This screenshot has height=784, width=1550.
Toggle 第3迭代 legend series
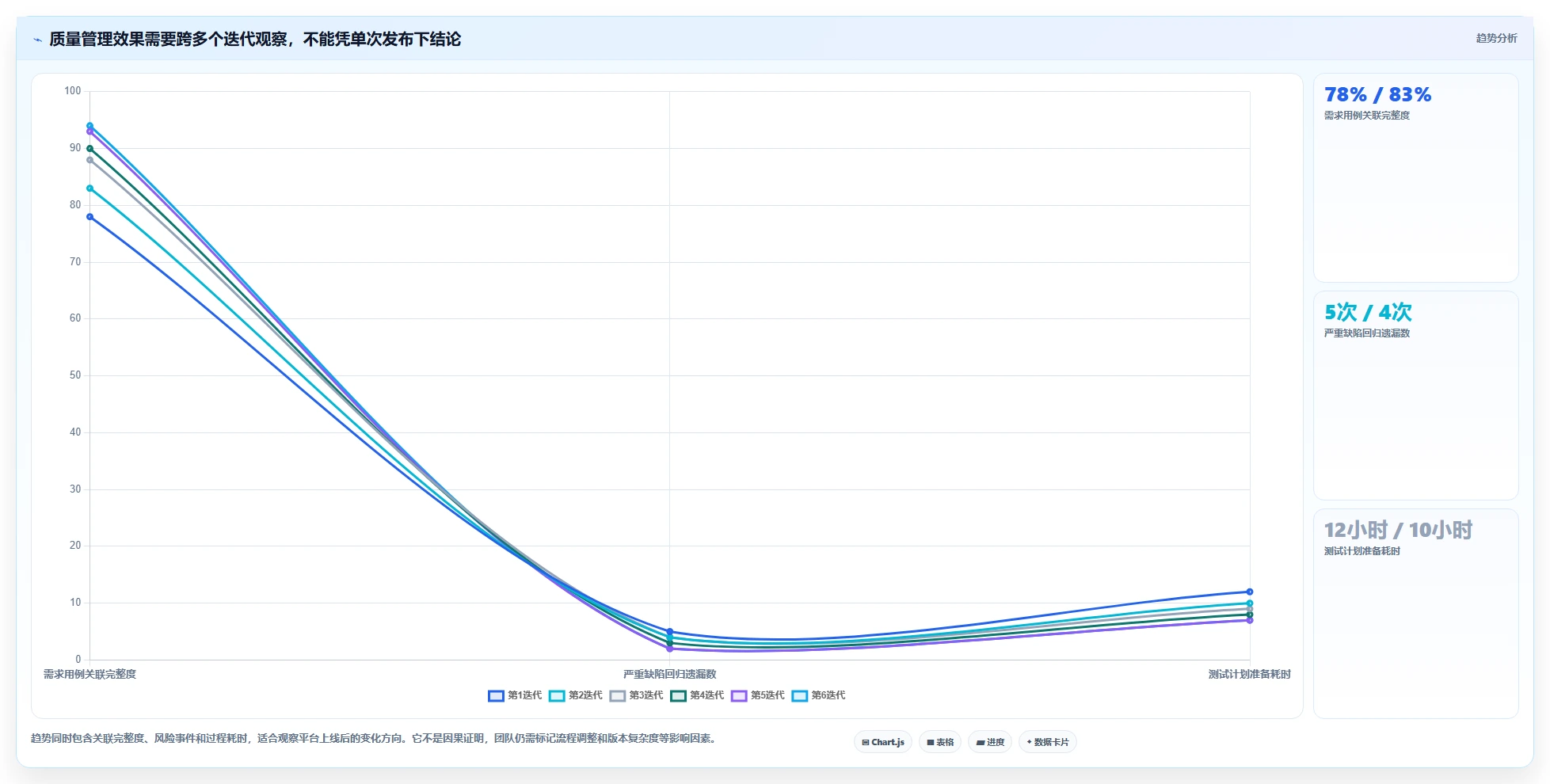pos(637,695)
